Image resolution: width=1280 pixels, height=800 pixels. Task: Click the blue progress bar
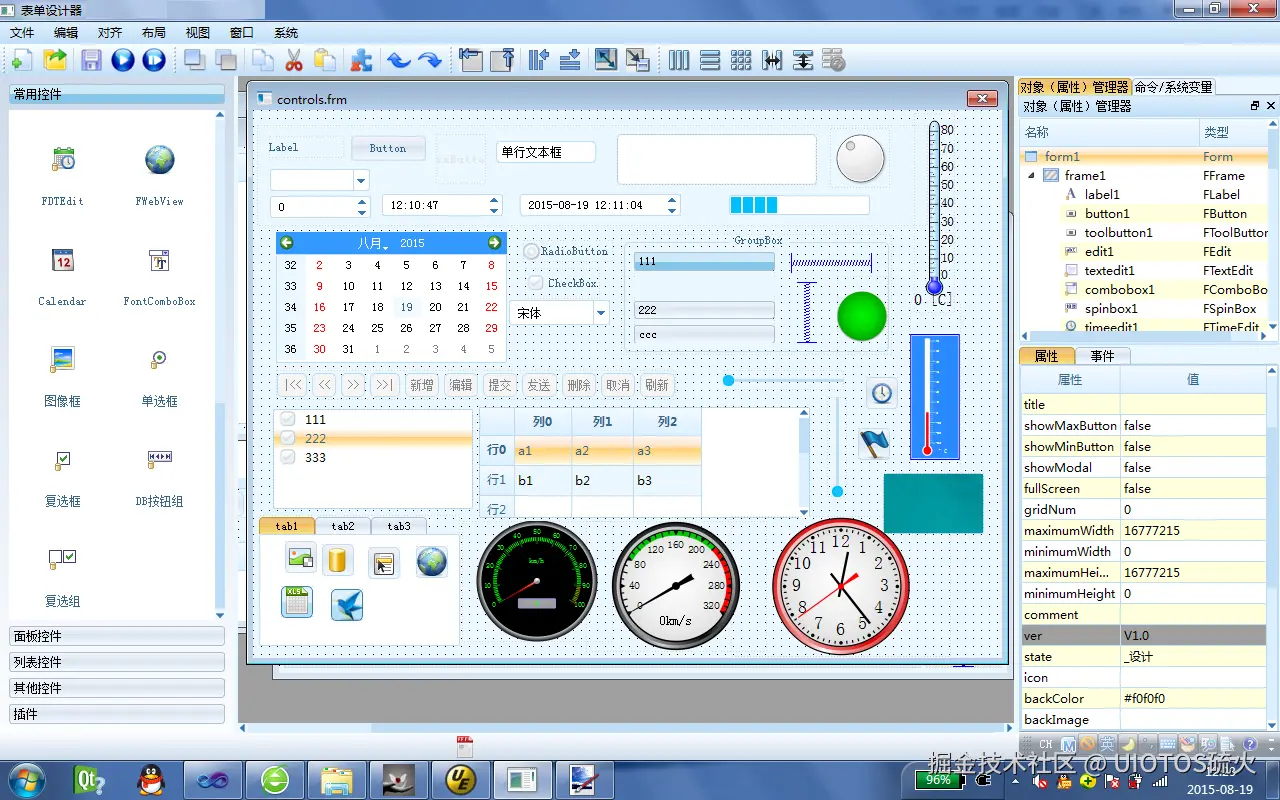pyautogui.click(x=799, y=205)
